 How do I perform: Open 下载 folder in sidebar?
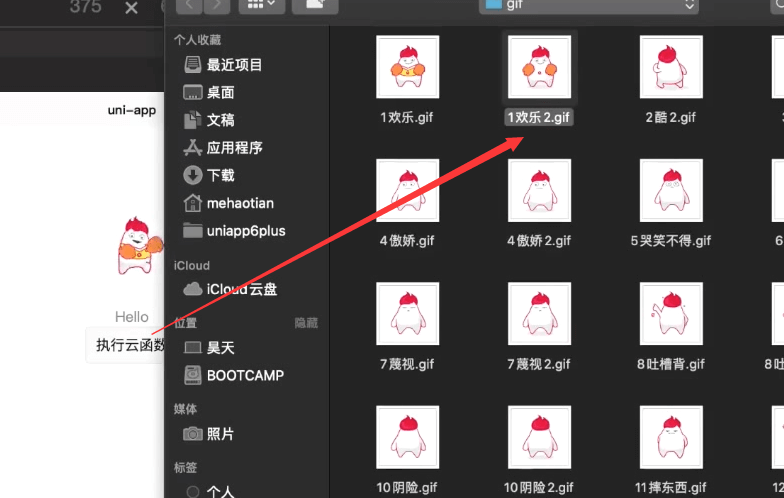coord(209,176)
